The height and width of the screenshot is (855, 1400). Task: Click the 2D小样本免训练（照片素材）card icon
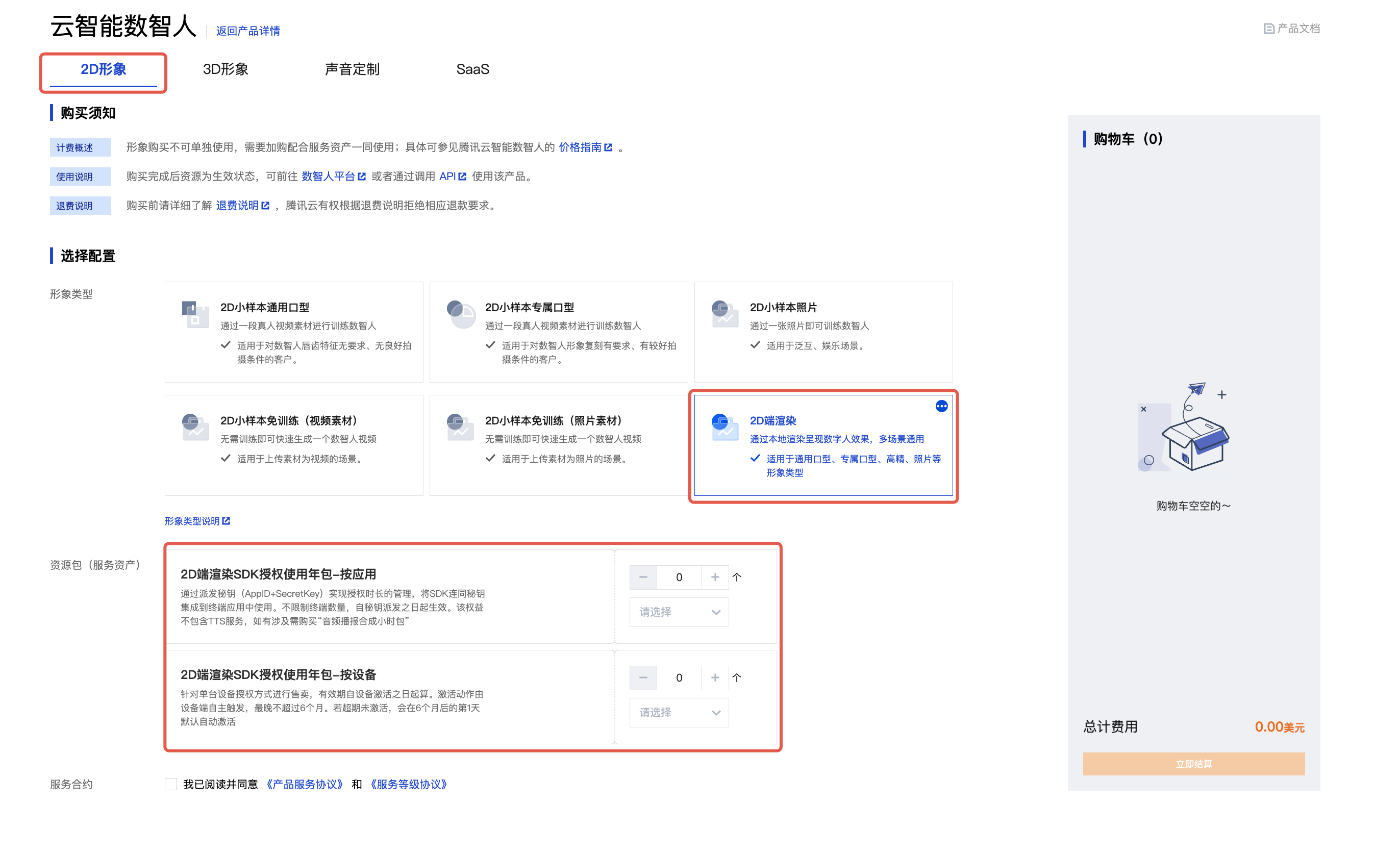460,427
